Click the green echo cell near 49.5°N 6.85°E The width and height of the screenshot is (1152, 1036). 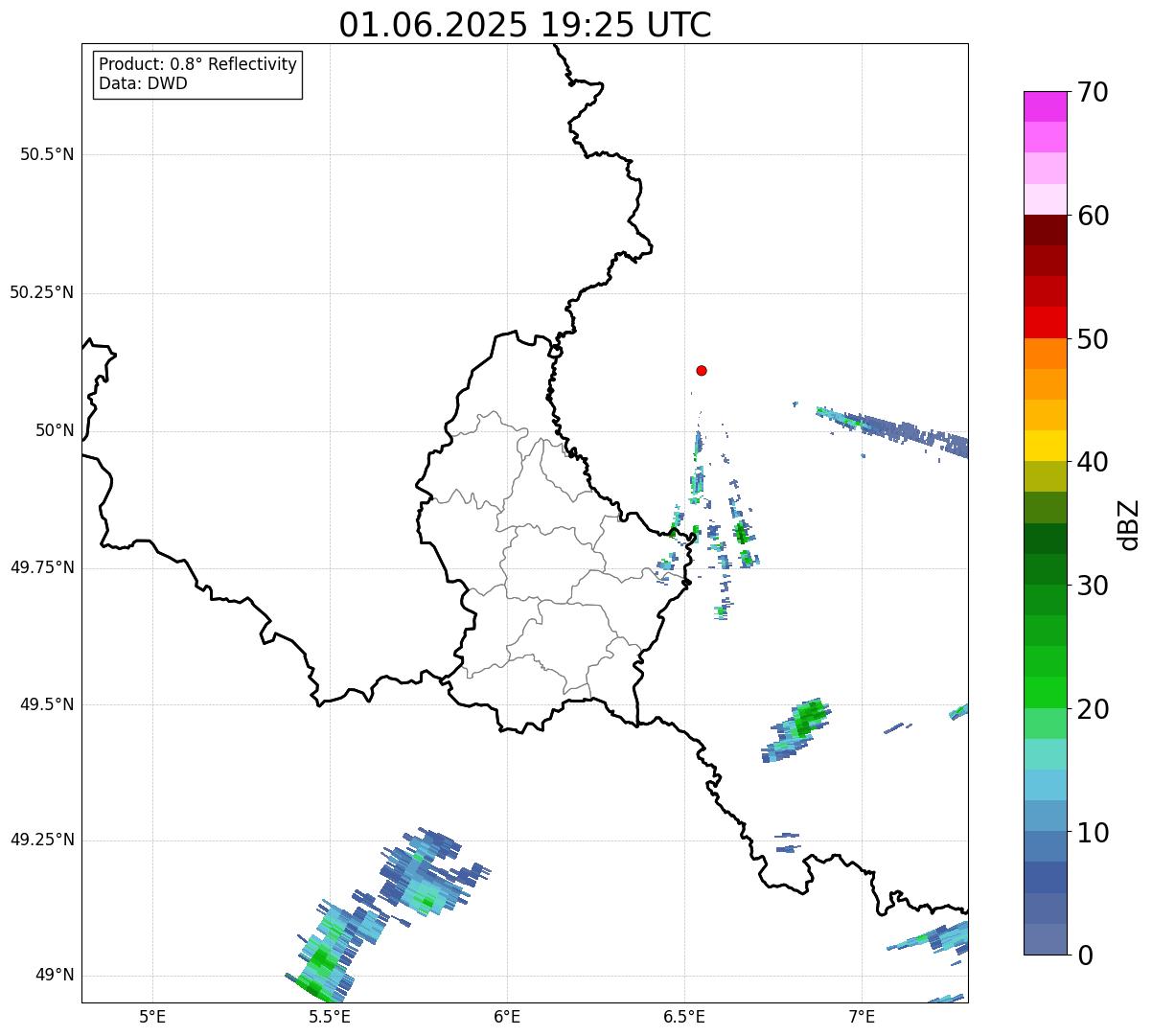pyautogui.click(x=797, y=730)
